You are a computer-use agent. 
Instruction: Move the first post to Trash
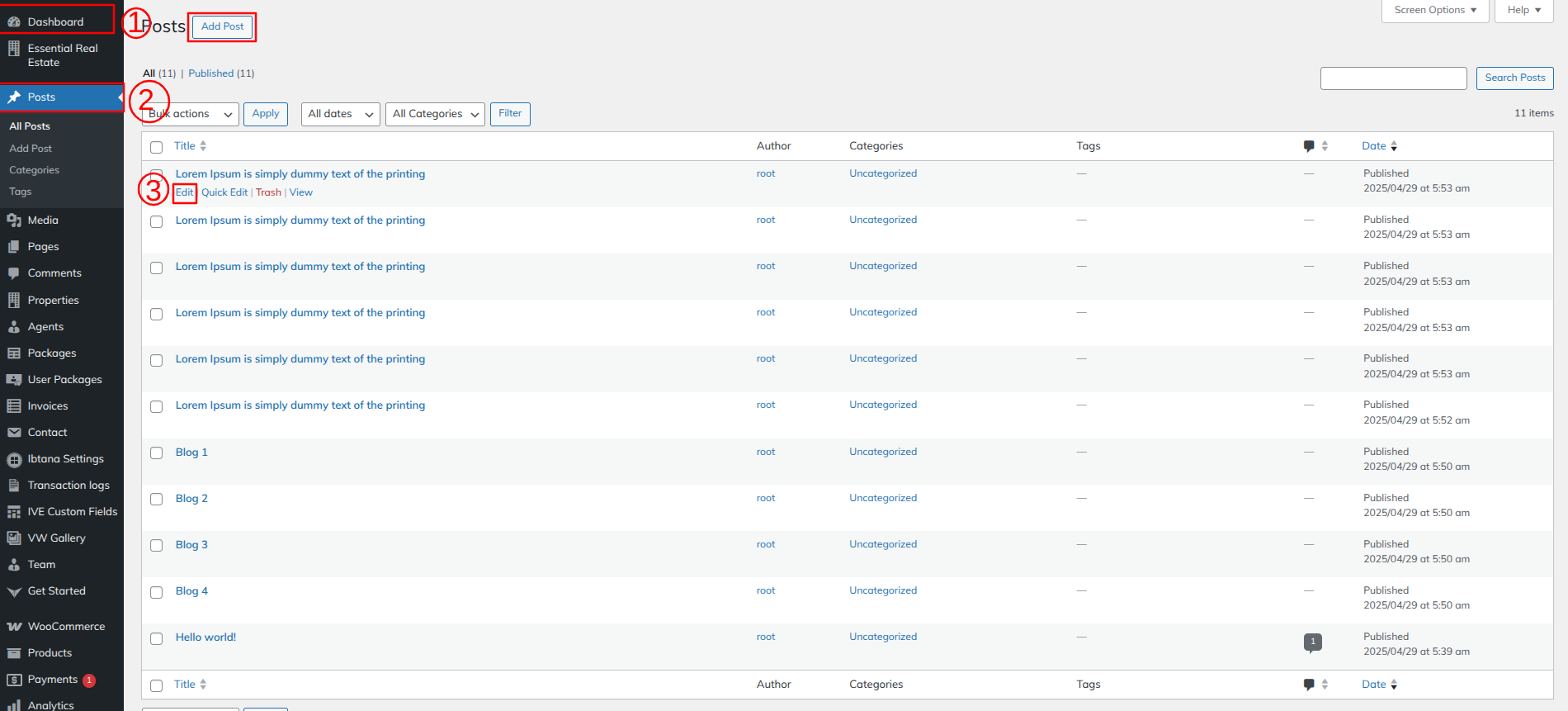268,192
